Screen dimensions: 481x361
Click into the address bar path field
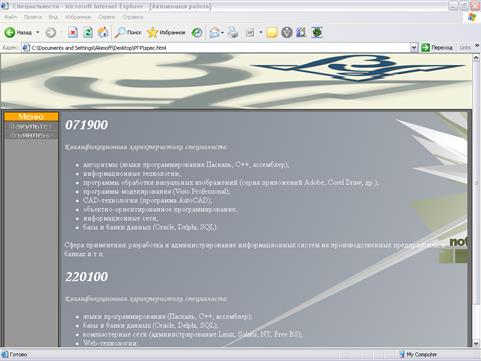[x=219, y=48]
